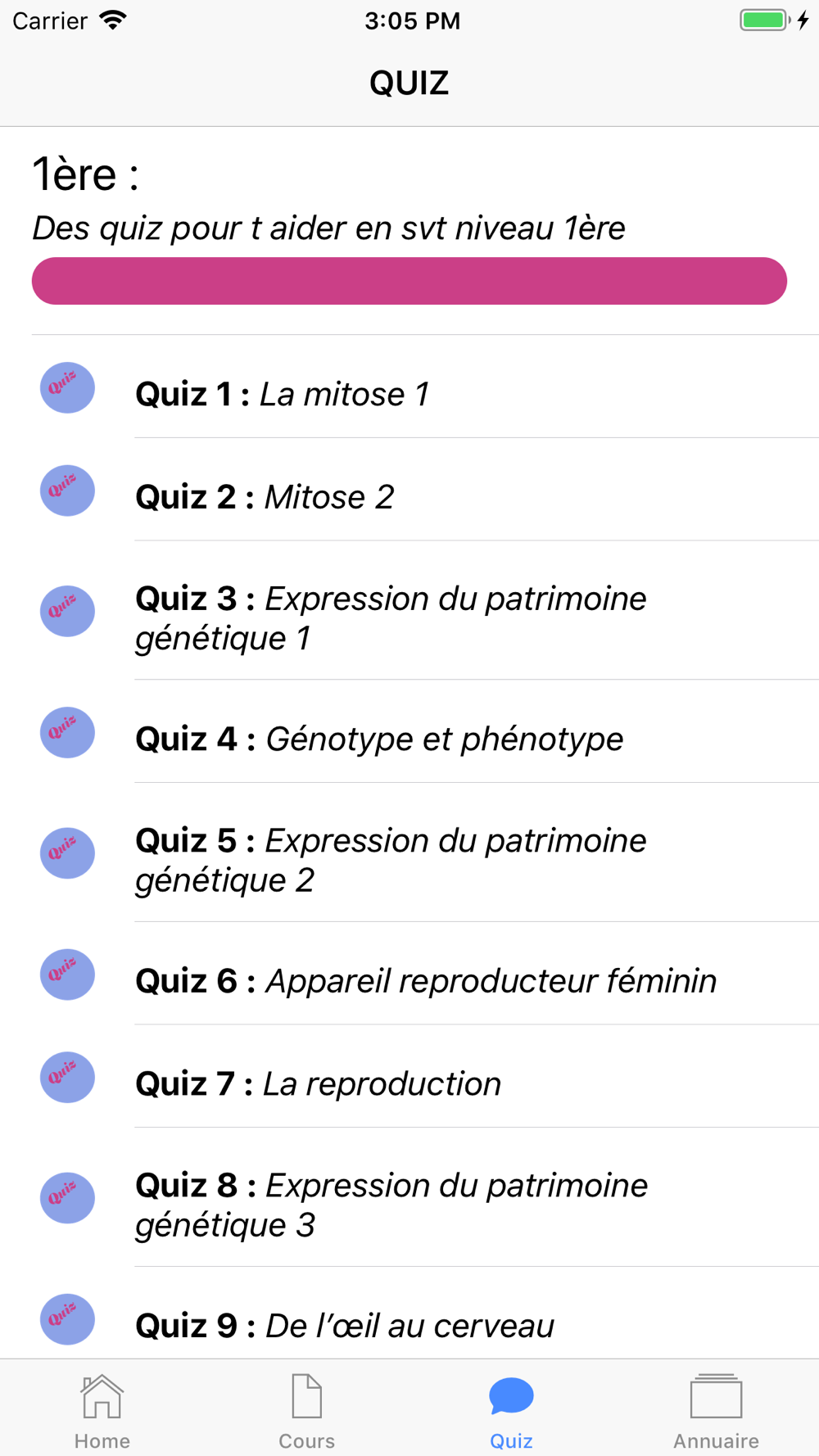
Task: Tap the quiz badge icon beside Quiz 2
Action: point(67,491)
